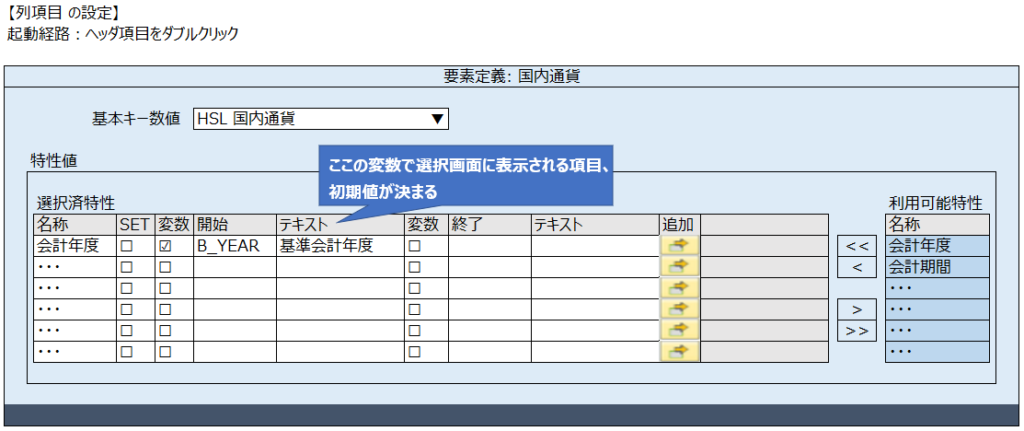Click the add icon in the last row
This screenshot has width=1024, height=431.
(x=681, y=350)
